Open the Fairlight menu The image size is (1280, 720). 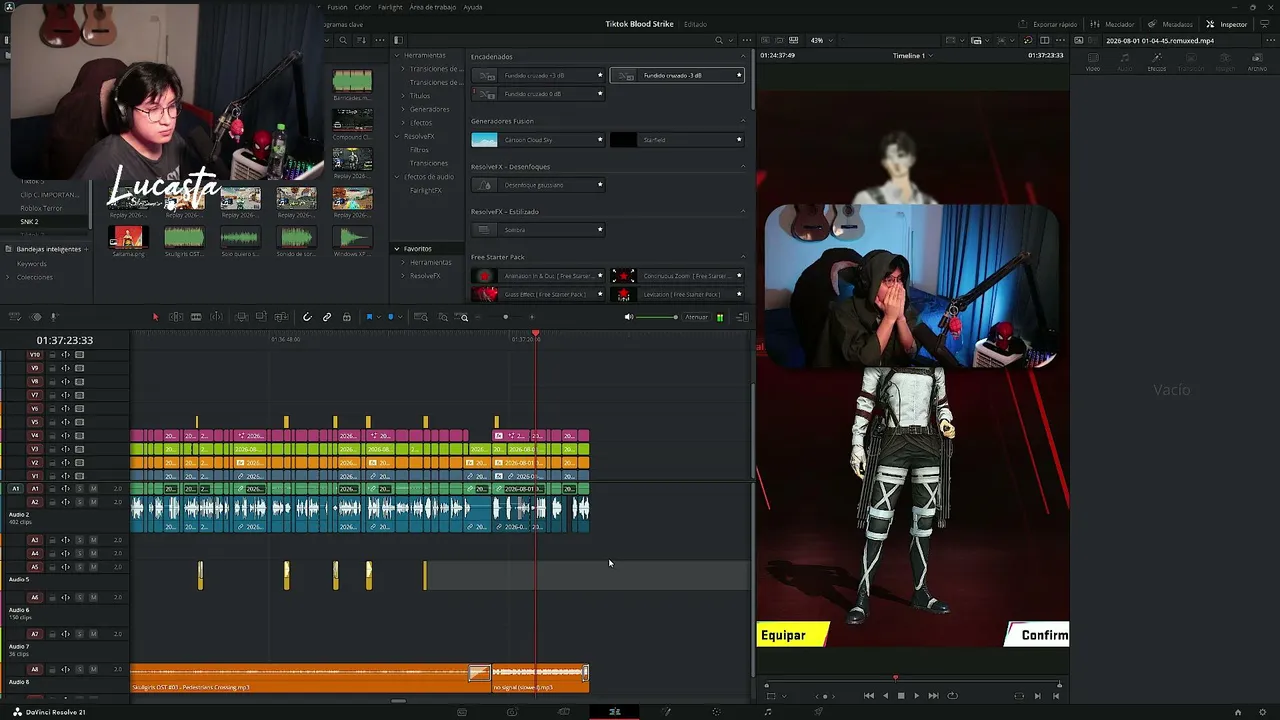(x=390, y=7)
